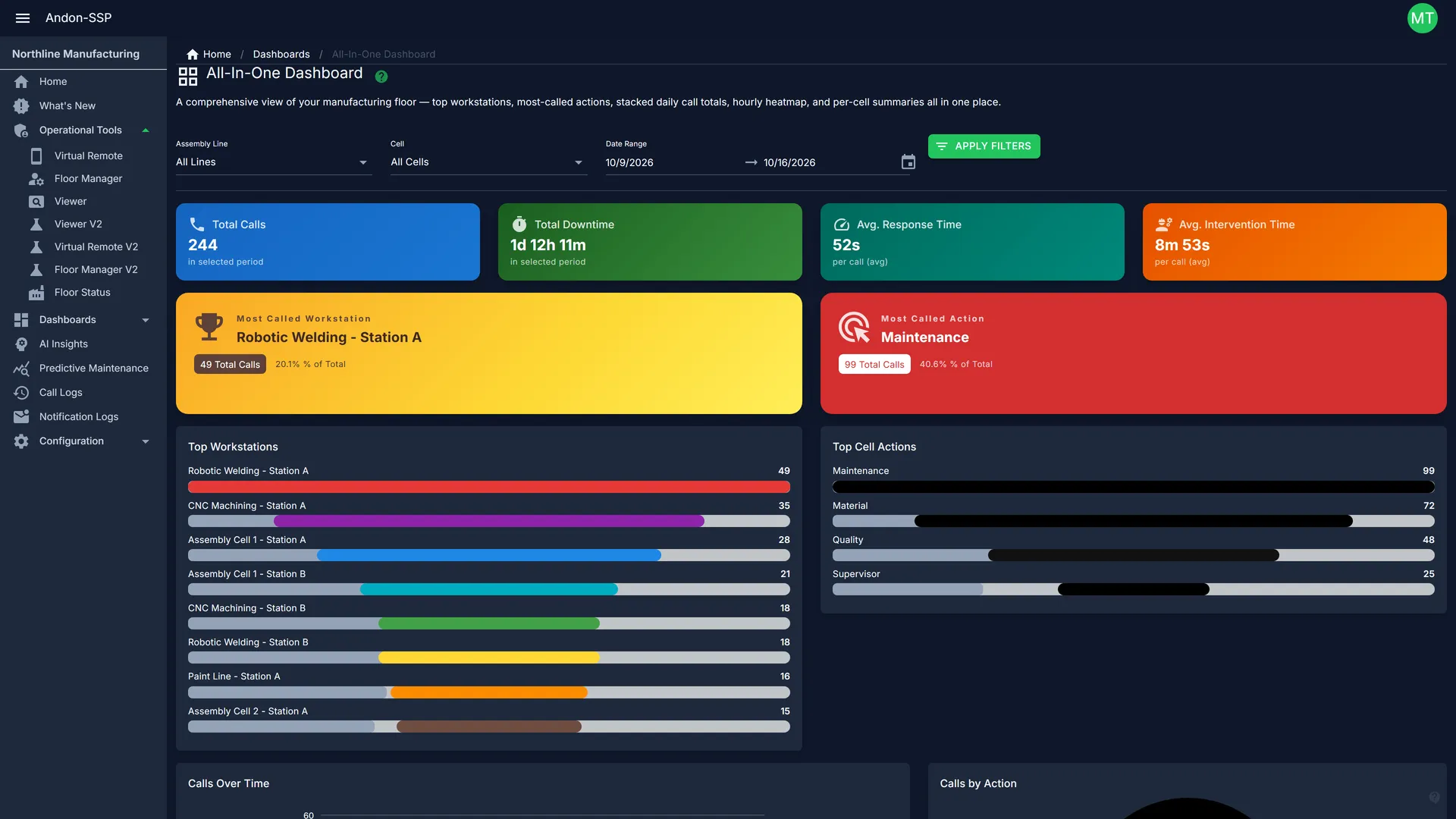Click the Quality action row label
This screenshot has width=1456, height=819.
point(848,540)
